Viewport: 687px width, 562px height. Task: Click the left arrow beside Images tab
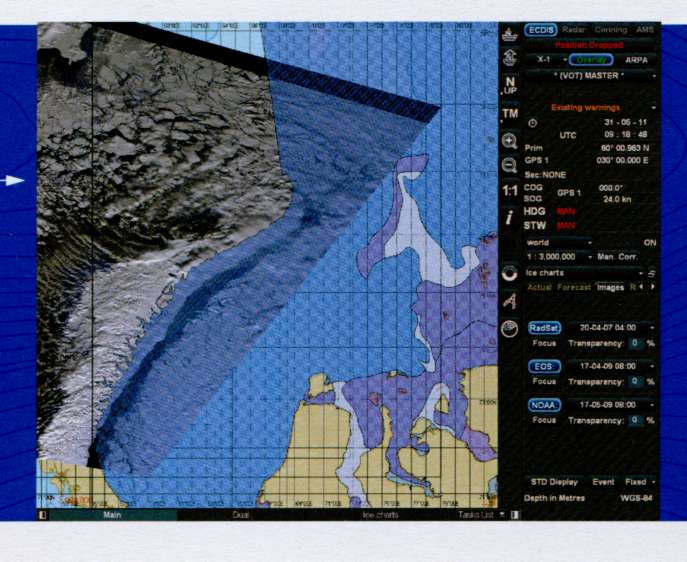[x=641, y=287]
